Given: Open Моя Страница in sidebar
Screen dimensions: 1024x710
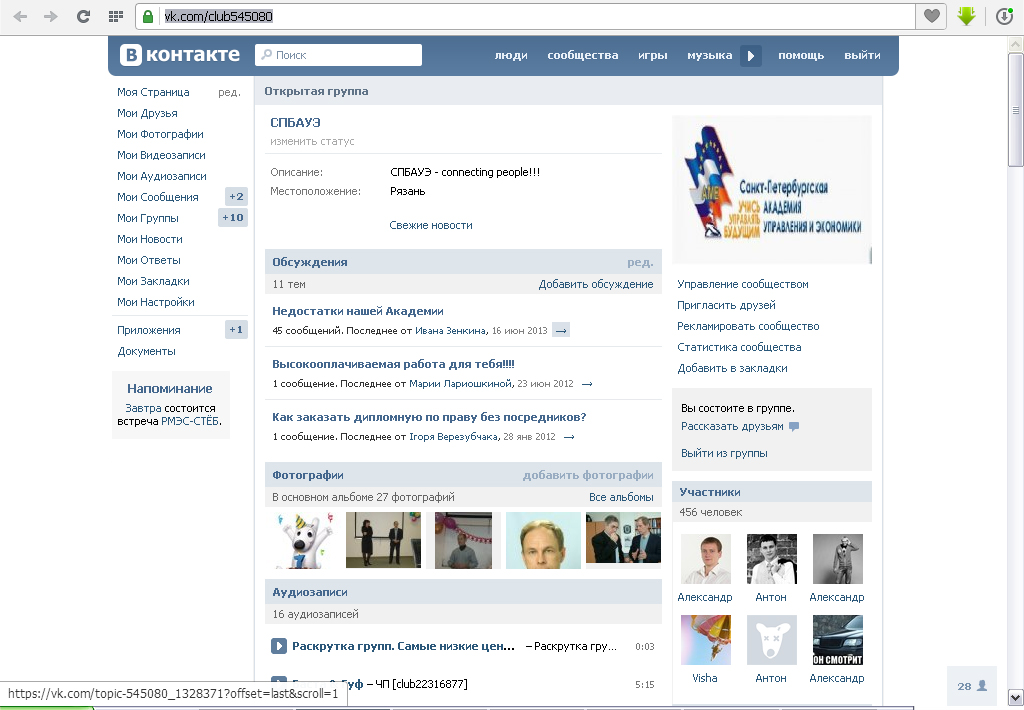Looking at the screenshot, I should [x=153, y=92].
